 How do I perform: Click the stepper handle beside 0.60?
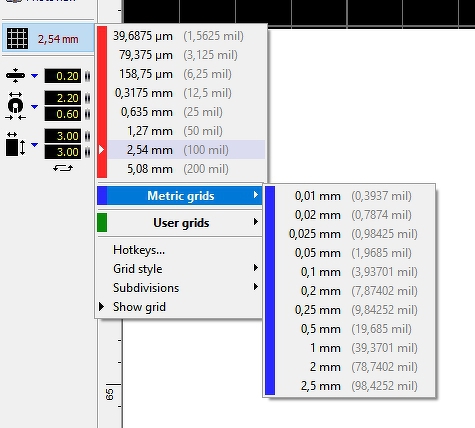(87, 114)
